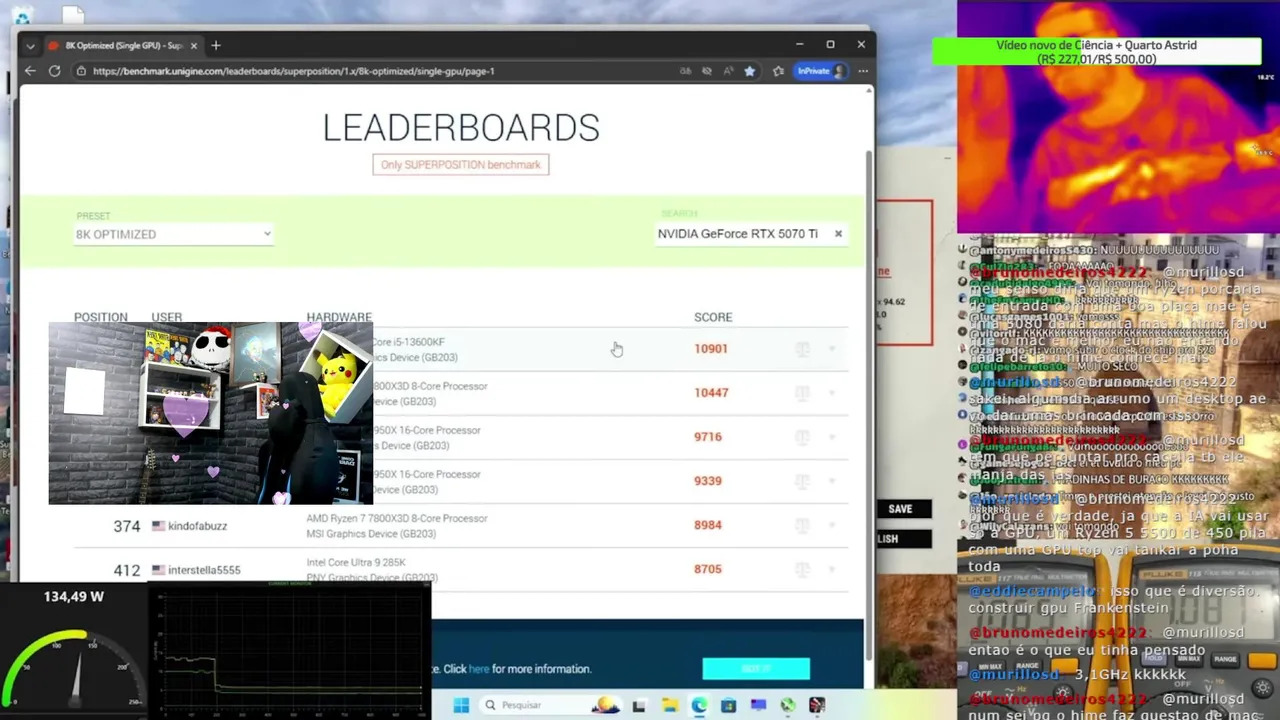
Task: Open user kindofabuzz profile
Action: tap(197, 526)
